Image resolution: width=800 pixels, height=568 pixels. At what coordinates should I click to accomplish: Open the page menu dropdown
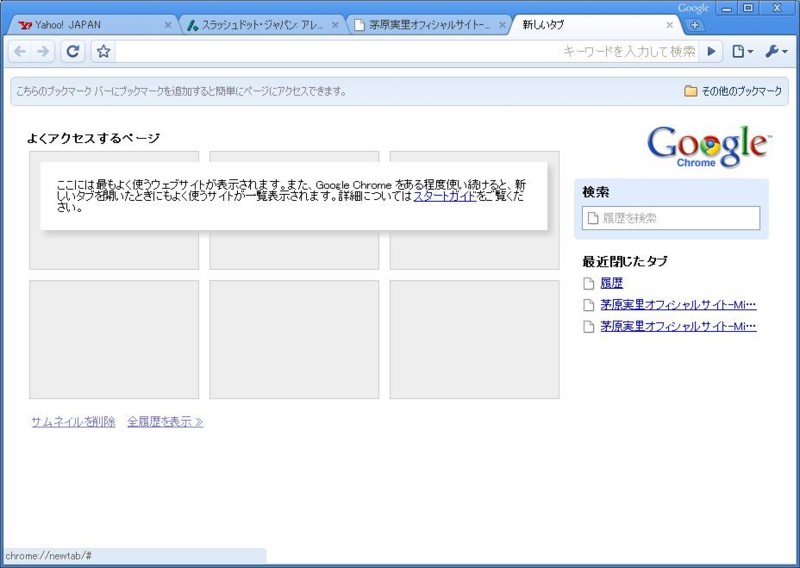point(742,52)
